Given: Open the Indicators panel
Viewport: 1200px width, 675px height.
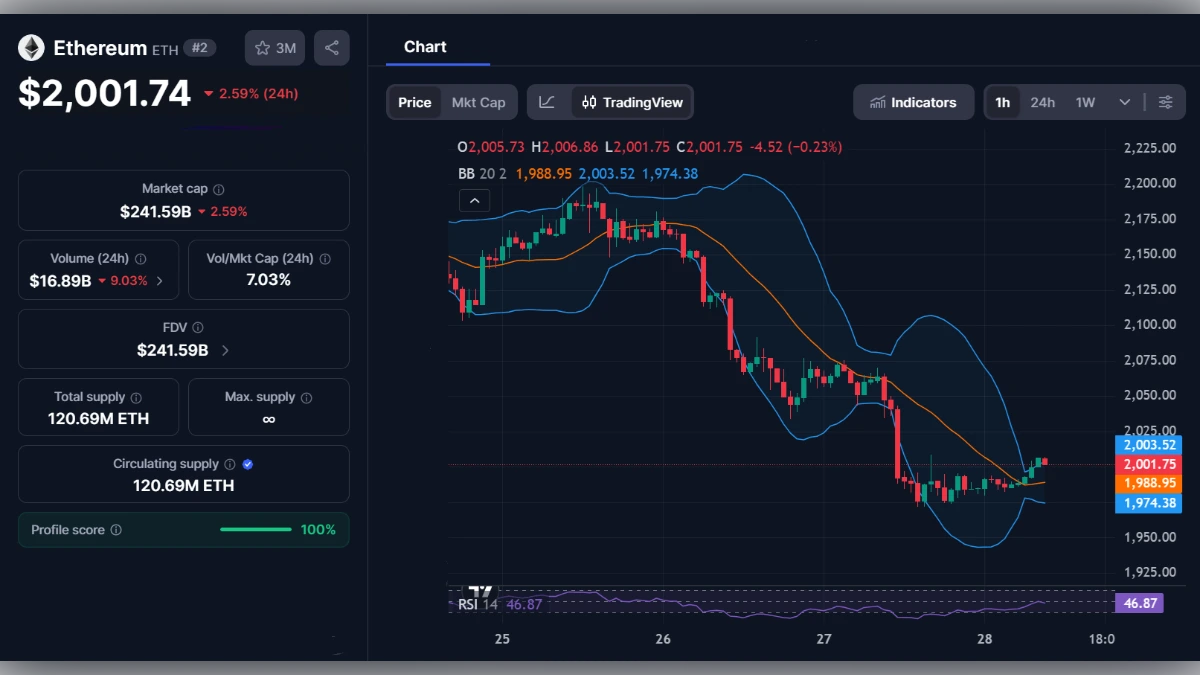Looking at the screenshot, I should [x=913, y=101].
